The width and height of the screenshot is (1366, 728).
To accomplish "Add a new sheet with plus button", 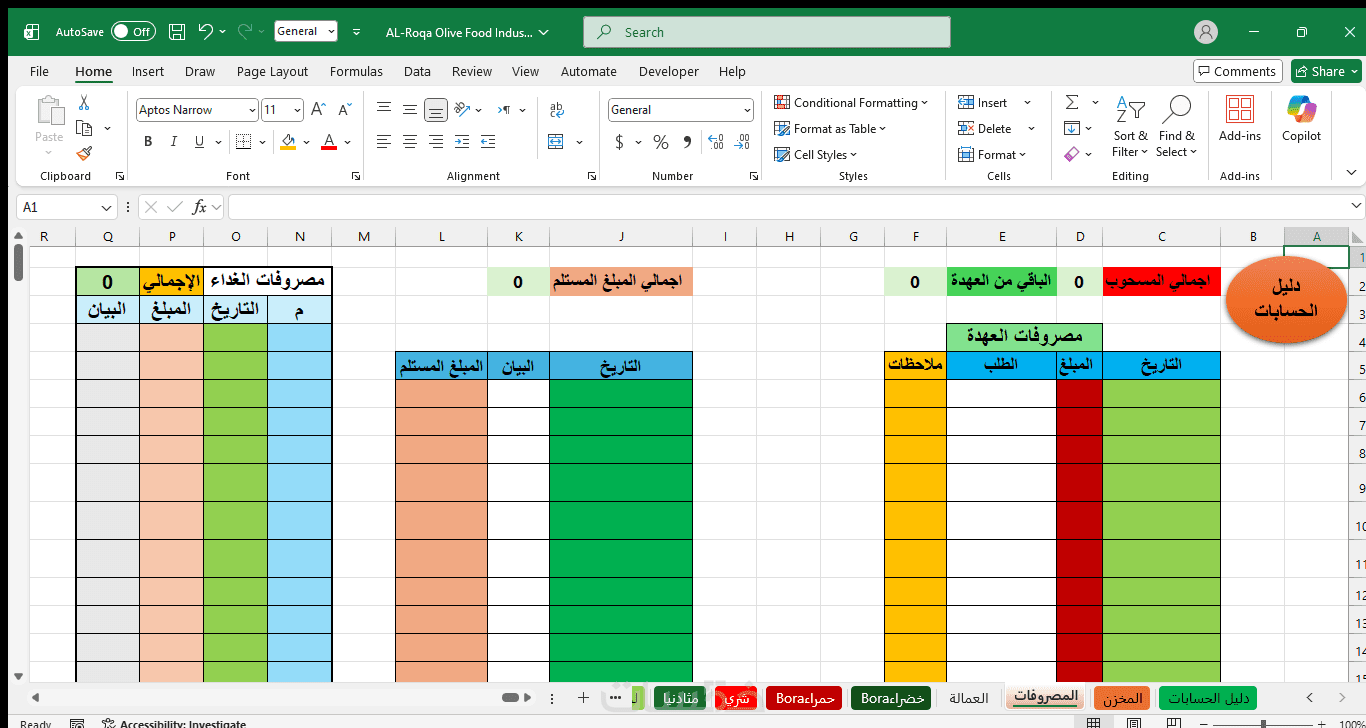I will [584, 698].
